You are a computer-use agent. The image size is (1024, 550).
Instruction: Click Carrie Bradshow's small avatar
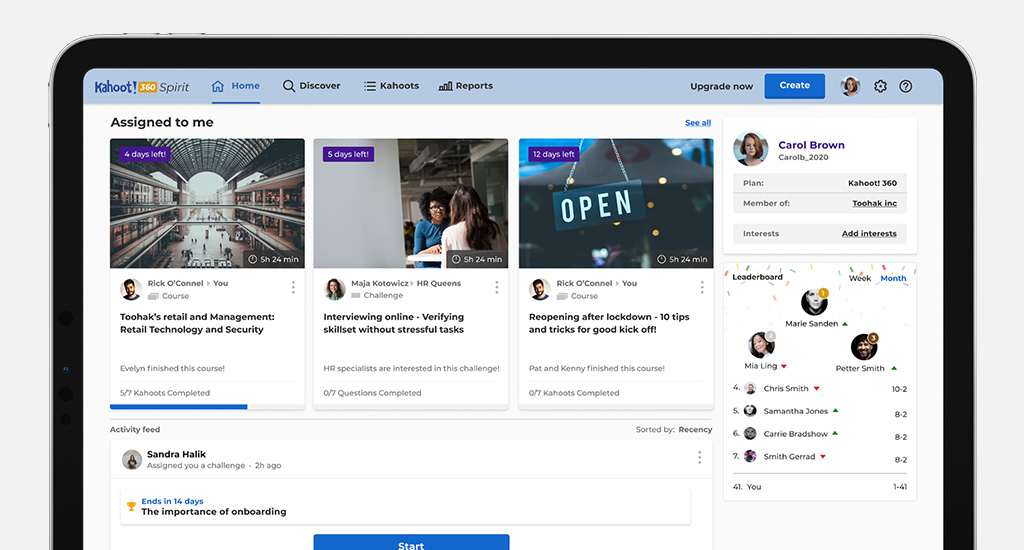click(x=750, y=434)
